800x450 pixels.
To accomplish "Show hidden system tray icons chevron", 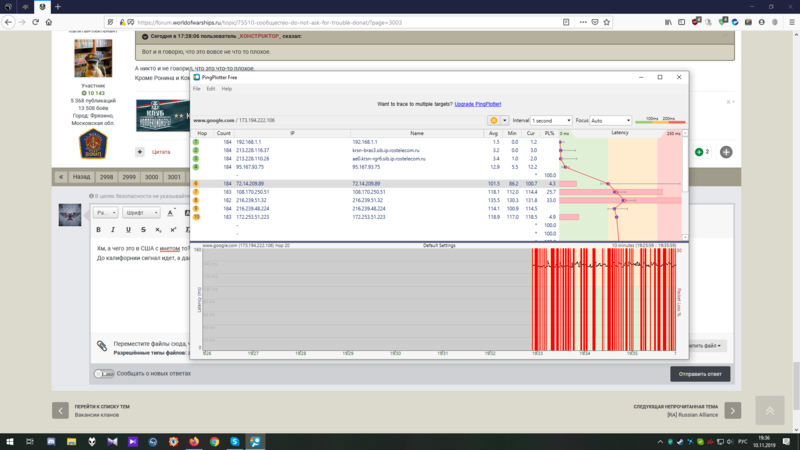I will 660,441.
